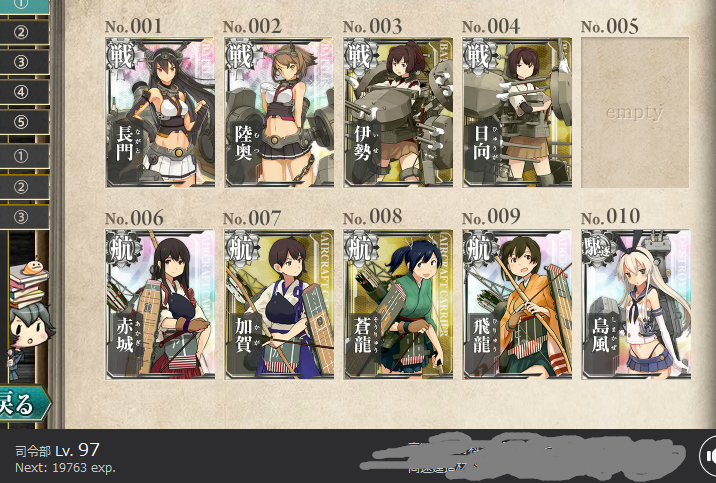Go to page ⑤ tab
This screenshot has height=483, width=716.
(x=24, y=122)
